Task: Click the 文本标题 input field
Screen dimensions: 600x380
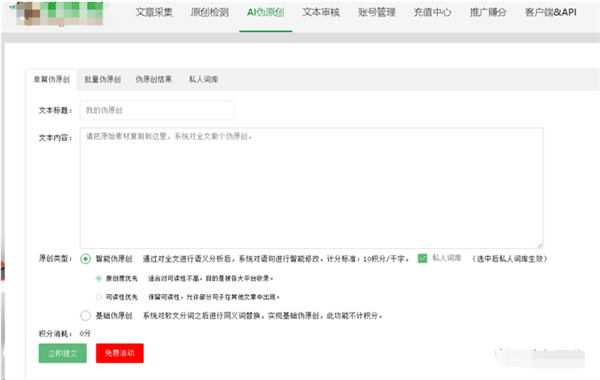Action: click(x=157, y=110)
